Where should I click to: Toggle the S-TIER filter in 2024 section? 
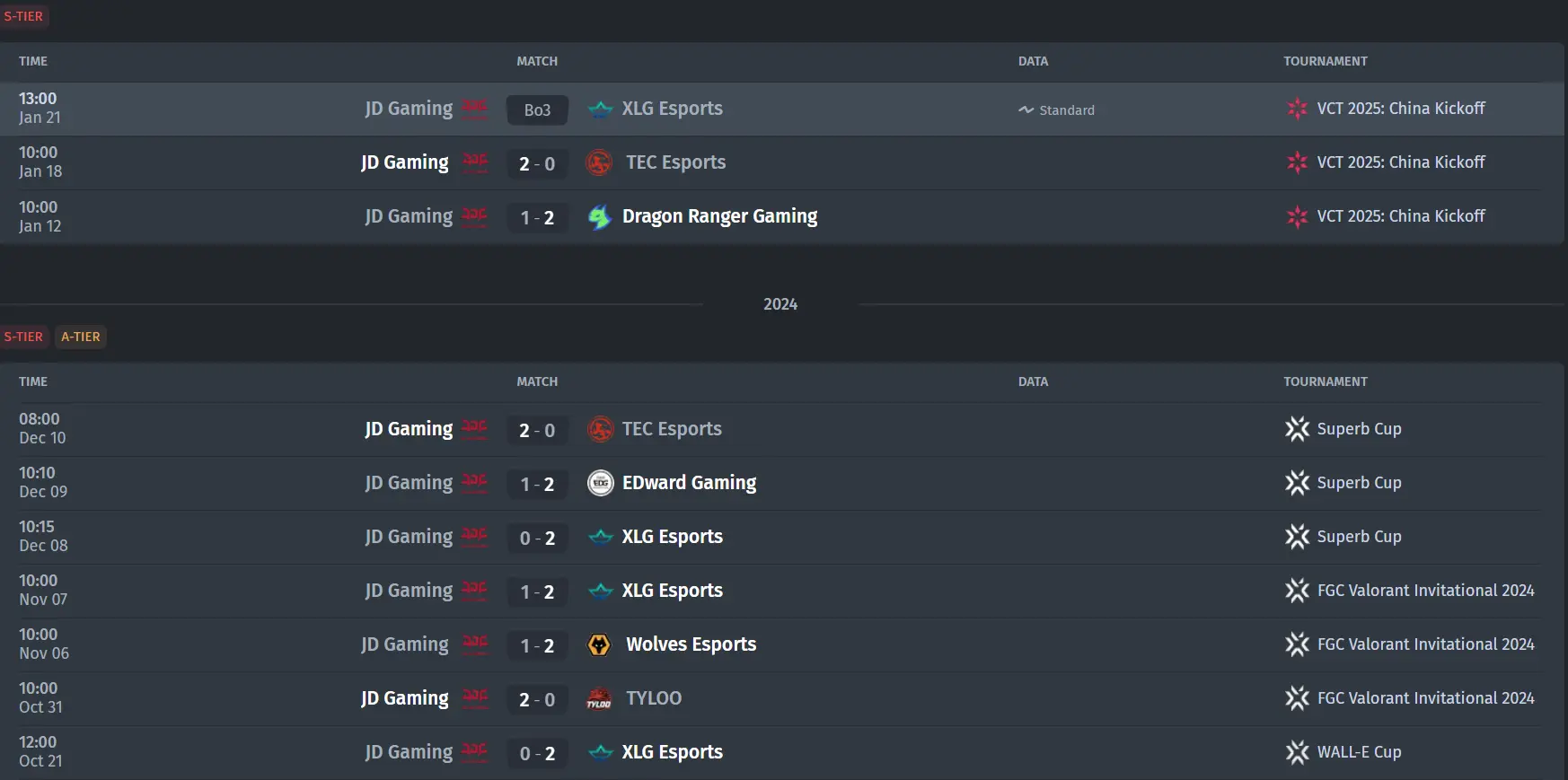23,337
